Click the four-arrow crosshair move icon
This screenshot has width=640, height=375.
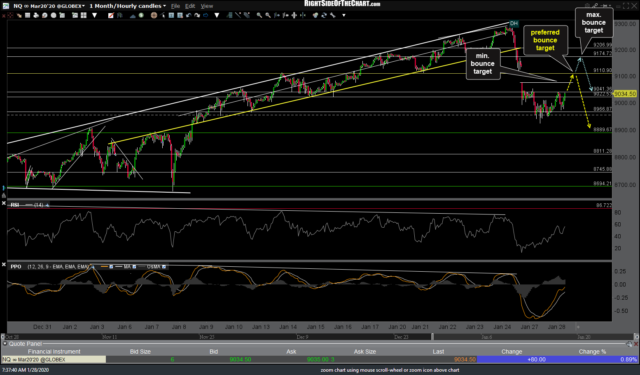[294, 15]
